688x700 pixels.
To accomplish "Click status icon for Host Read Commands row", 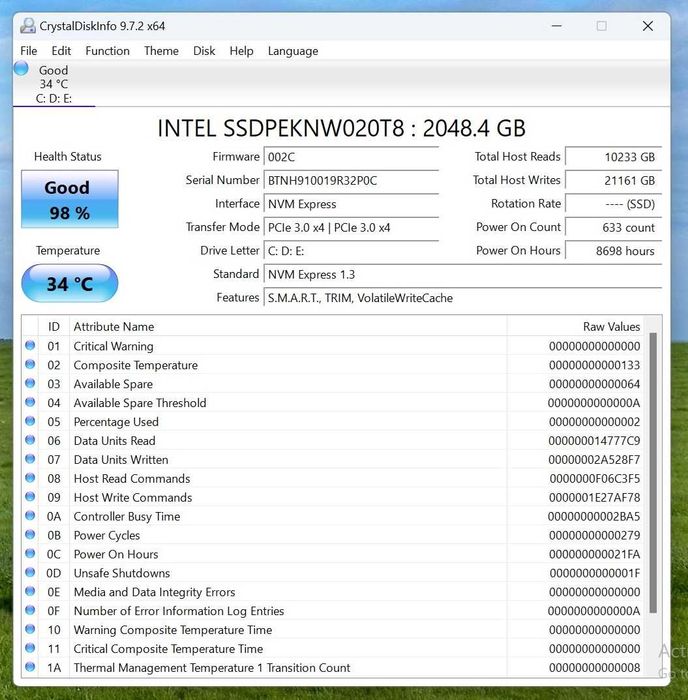I will coord(30,478).
